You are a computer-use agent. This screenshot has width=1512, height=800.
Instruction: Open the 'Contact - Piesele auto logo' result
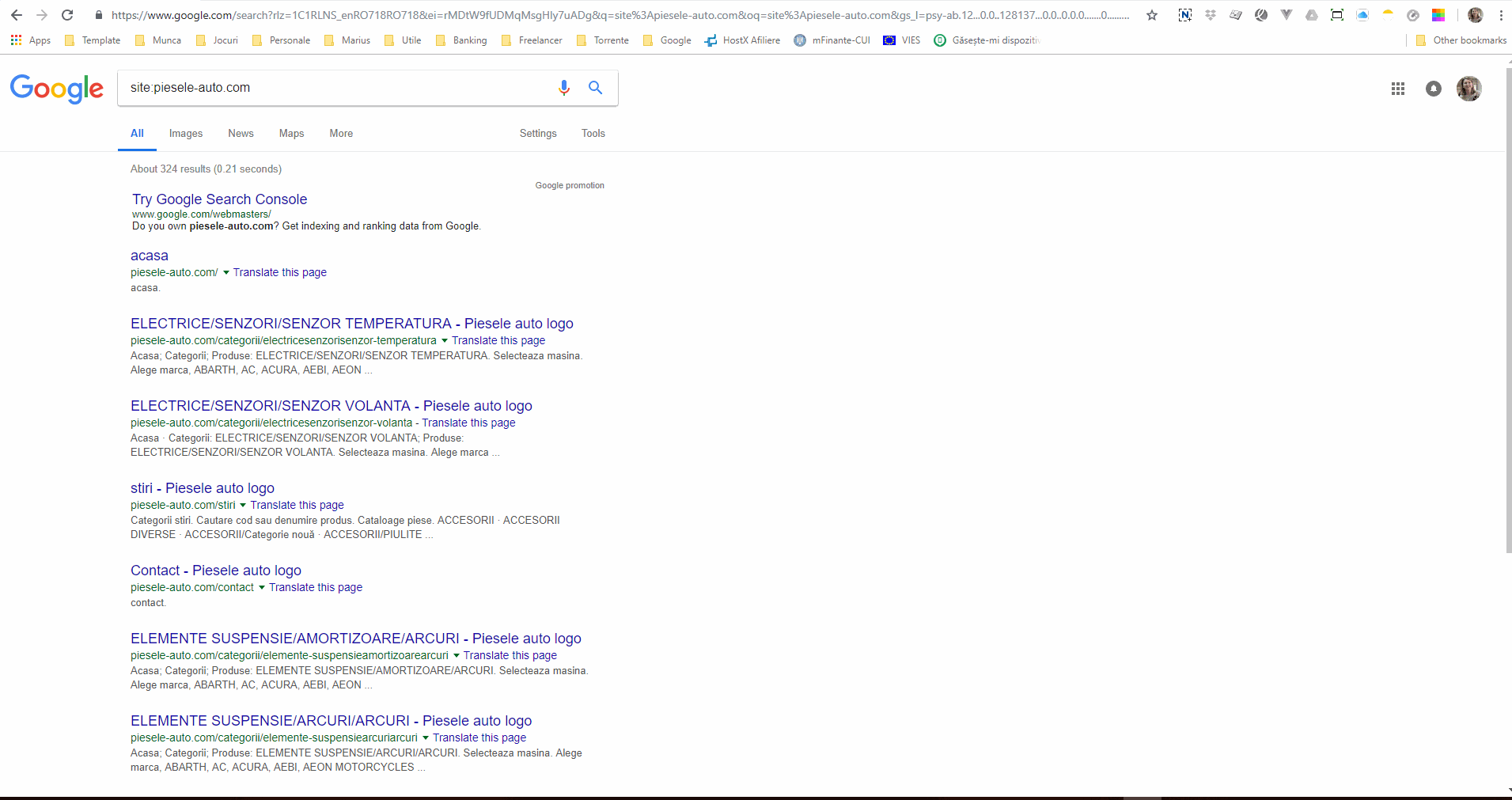point(216,571)
